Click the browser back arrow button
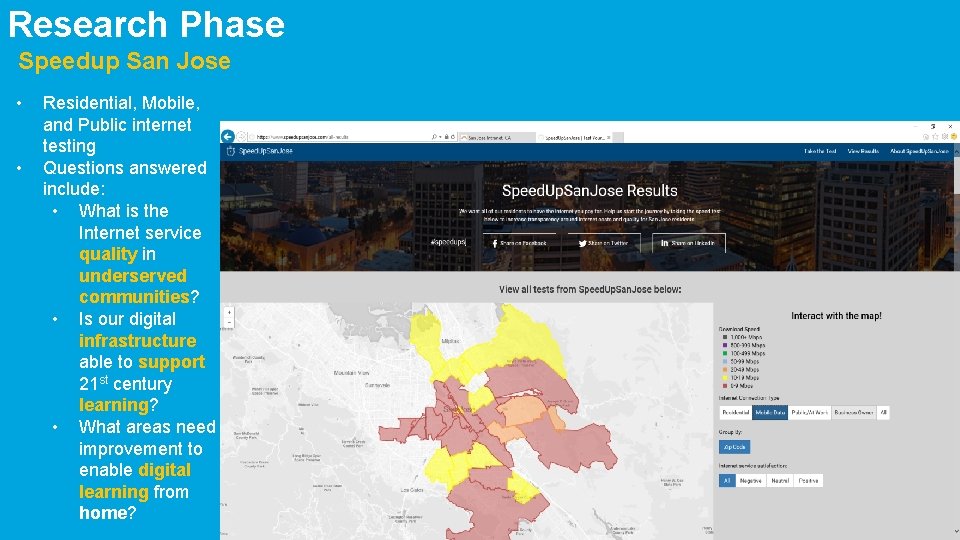960x540 pixels. [x=228, y=137]
